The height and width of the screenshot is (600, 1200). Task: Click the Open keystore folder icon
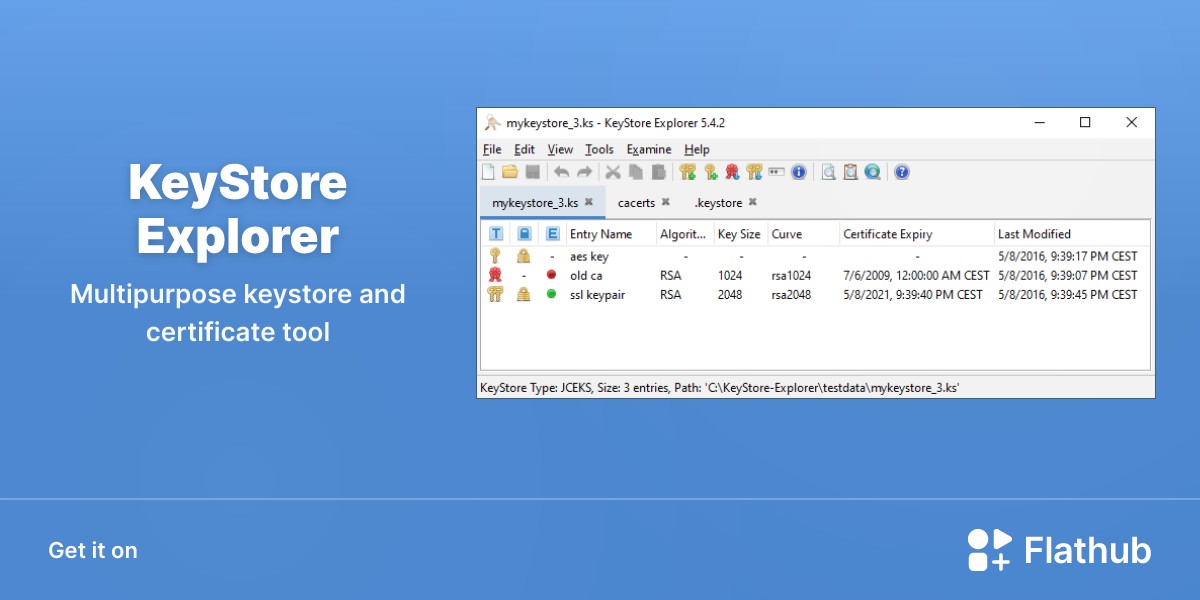point(510,172)
